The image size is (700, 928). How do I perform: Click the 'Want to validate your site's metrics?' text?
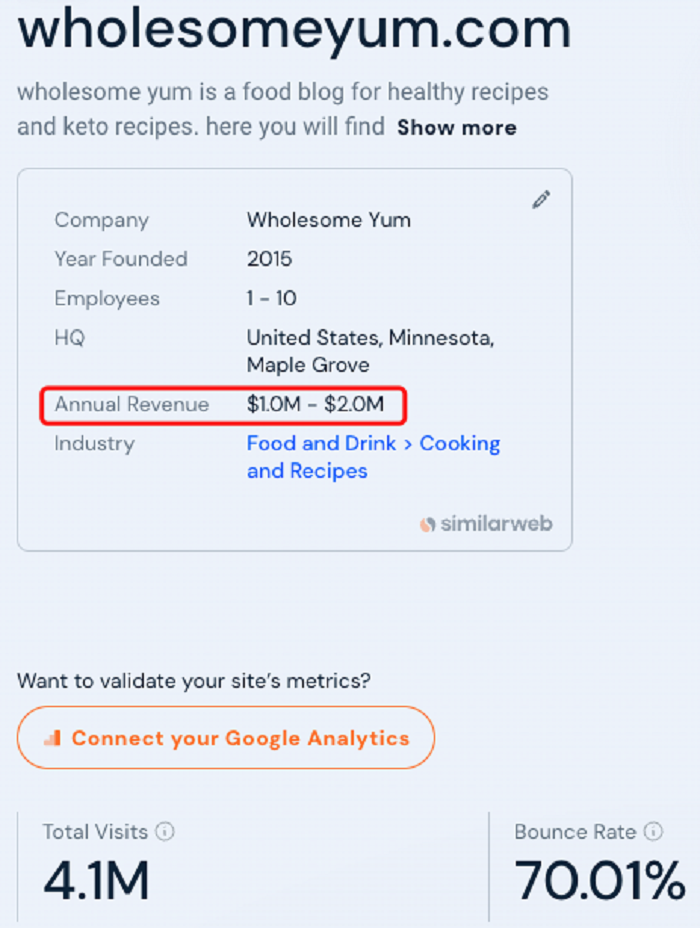pyautogui.click(x=194, y=681)
